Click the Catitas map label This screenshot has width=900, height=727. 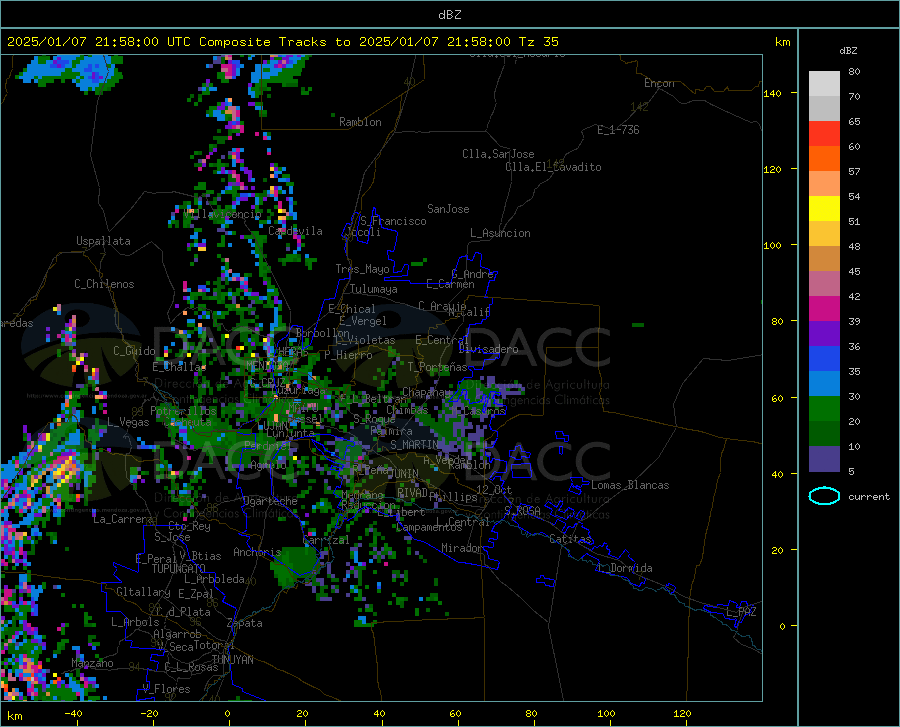[x=571, y=539]
